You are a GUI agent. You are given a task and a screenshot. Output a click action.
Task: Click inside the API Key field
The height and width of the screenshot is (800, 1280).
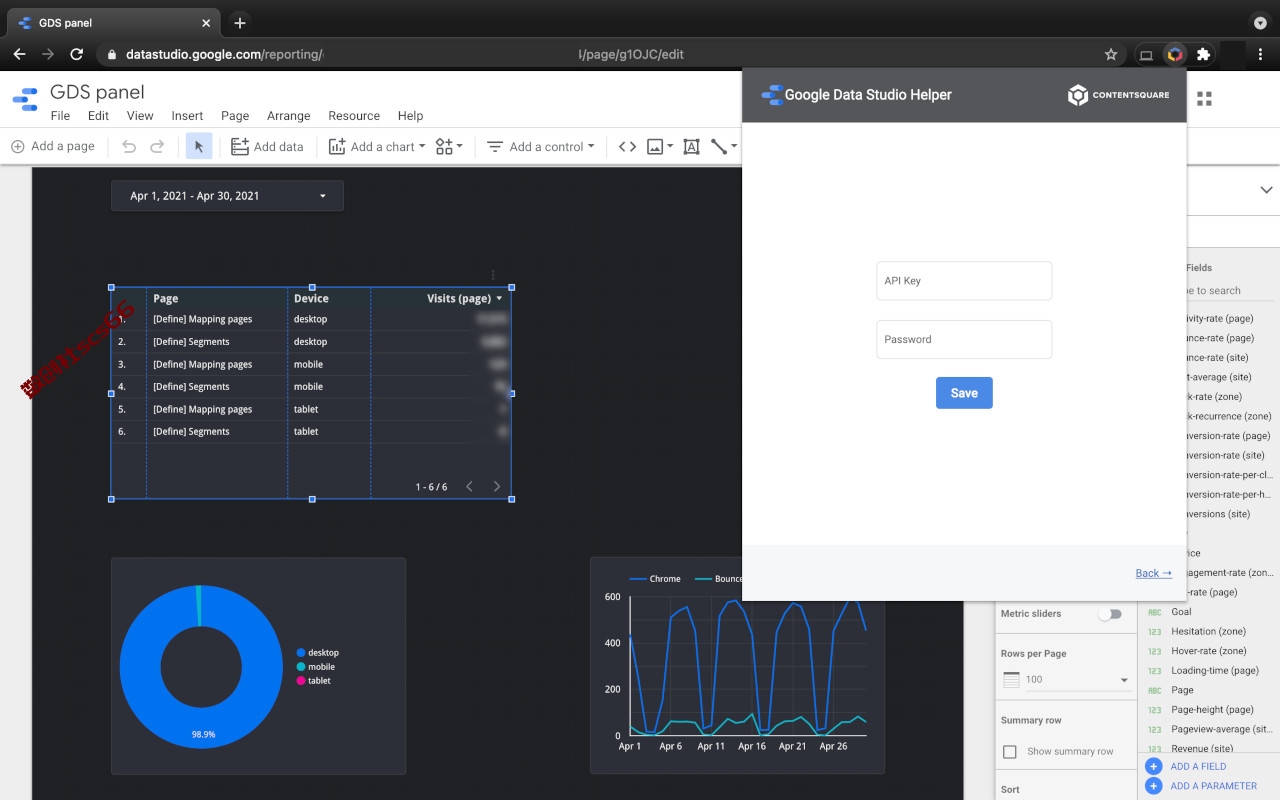coord(964,281)
